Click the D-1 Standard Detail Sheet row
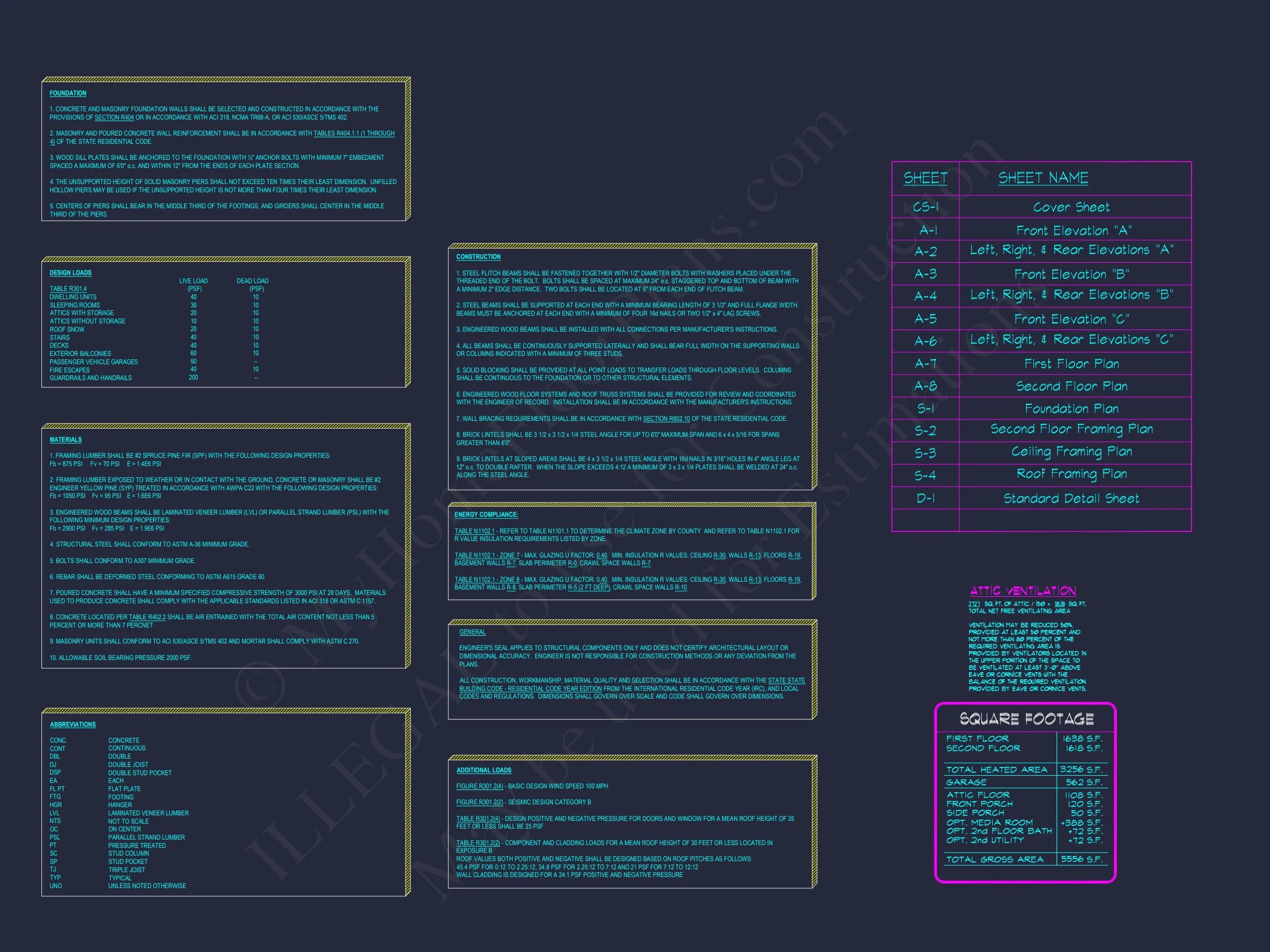This screenshot has width=1270, height=952. click(x=1071, y=498)
